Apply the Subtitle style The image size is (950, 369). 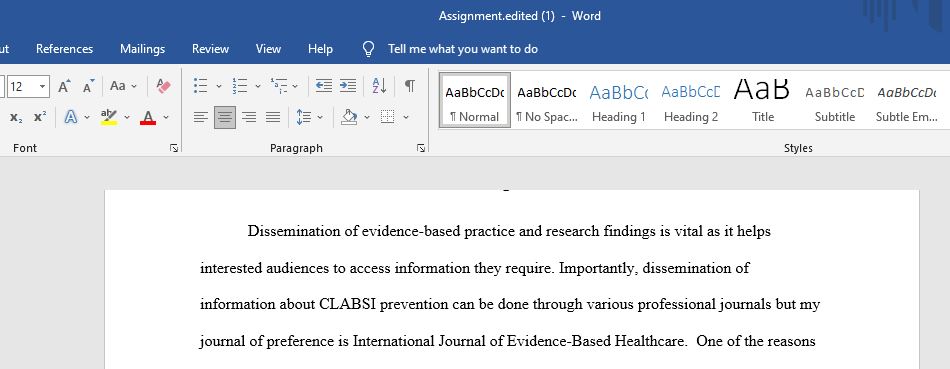pyautogui.click(x=835, y=101)
